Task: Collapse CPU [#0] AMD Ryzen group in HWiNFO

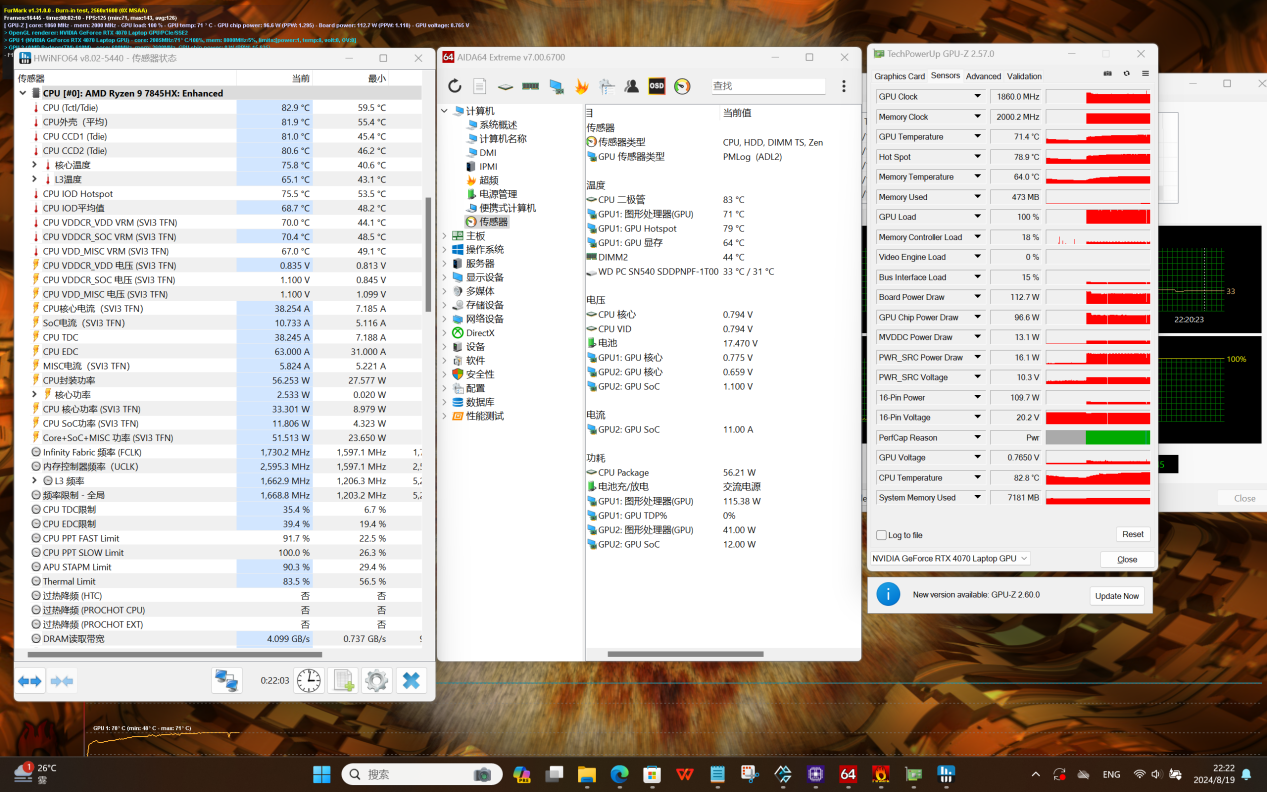Action: [x=22, y=93]
